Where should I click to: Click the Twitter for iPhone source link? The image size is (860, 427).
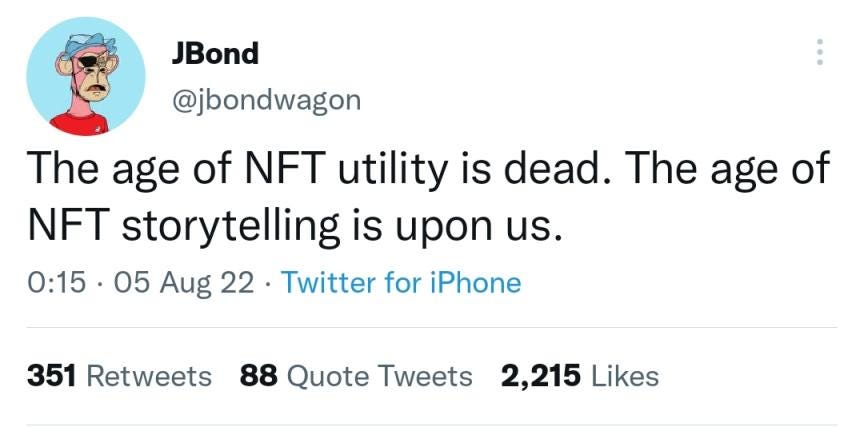[401, 283]
